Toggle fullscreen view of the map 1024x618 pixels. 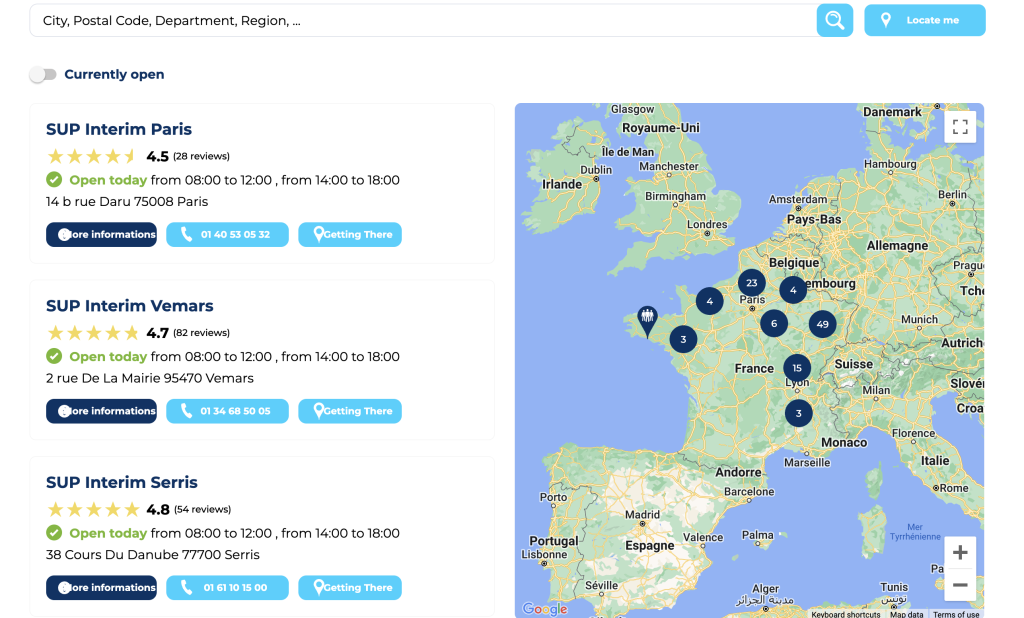point(960,127)
